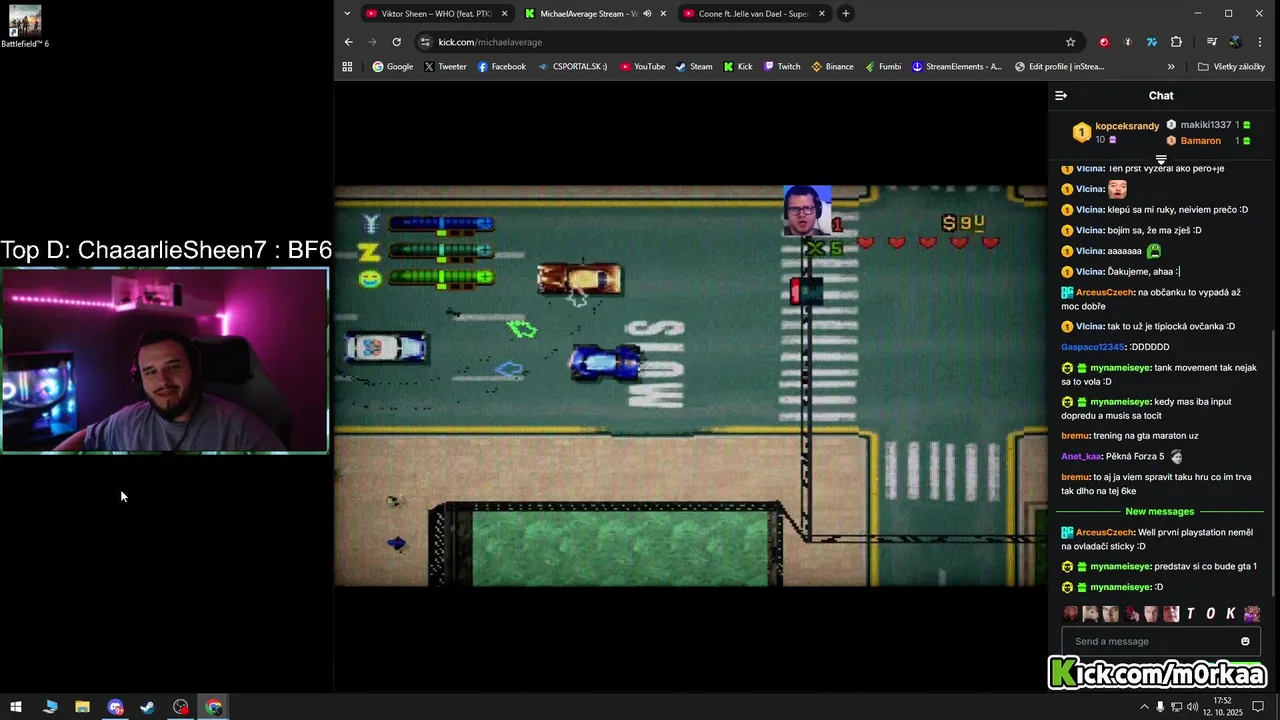Image resolution: width=1280 pixels, height=720 pixels.
Task: Insert the K quick emote
Action: (x=1230, y=614)
